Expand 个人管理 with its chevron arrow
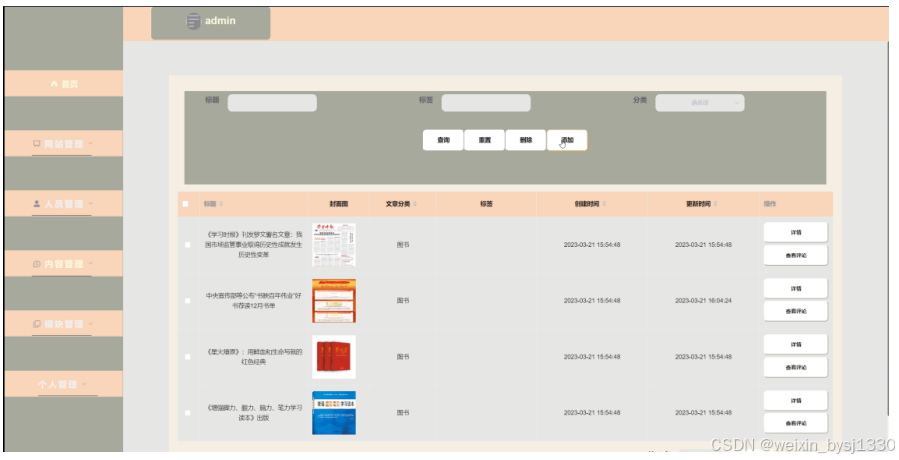 (84, 384)
